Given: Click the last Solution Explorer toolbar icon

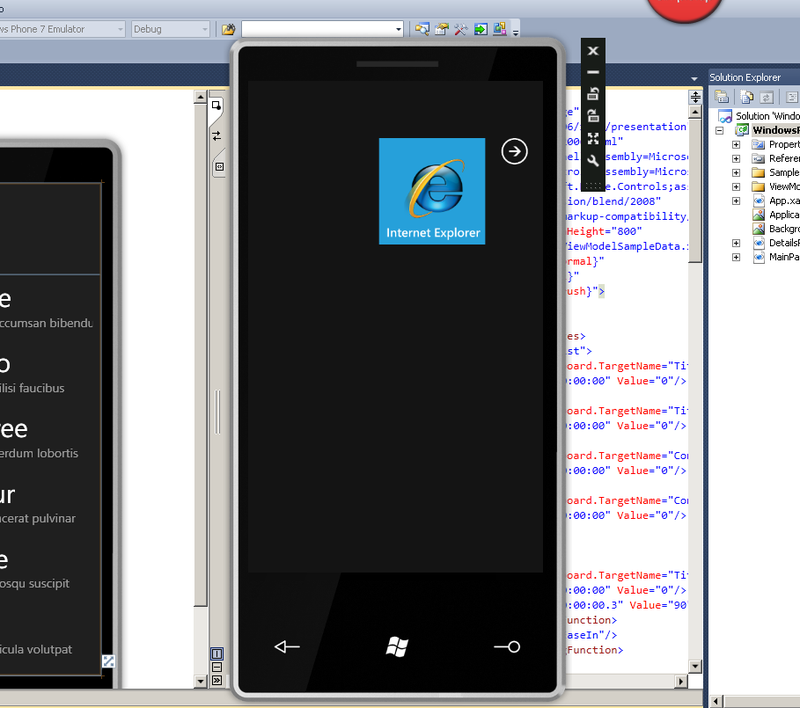Looking at the screenshot, I should pos(792,97).
